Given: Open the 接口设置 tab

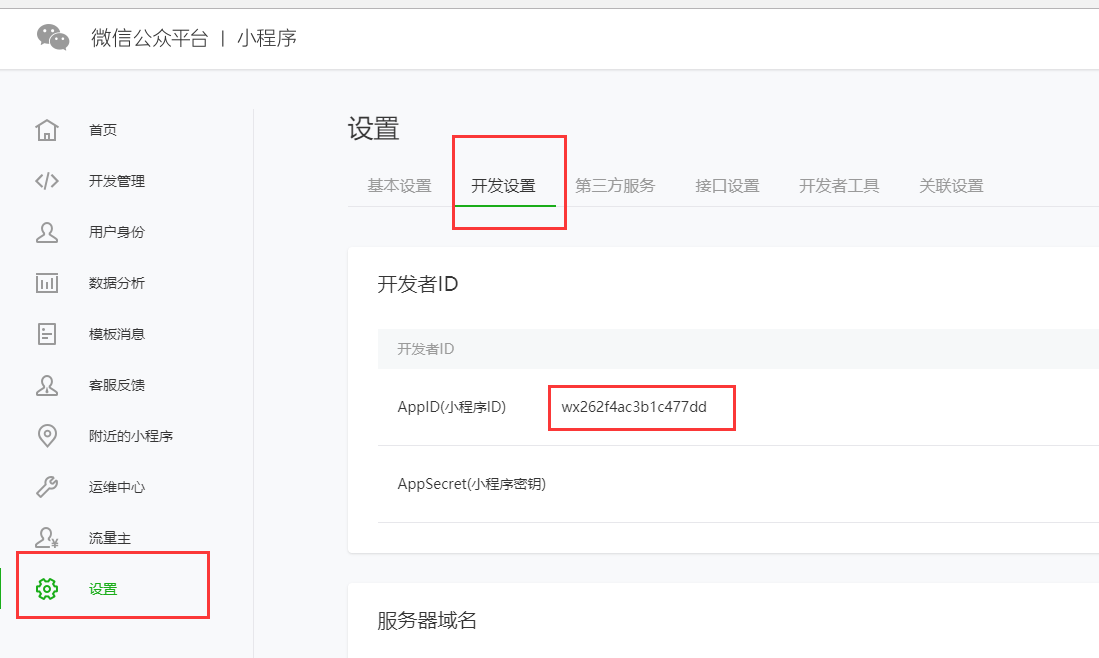Looking at the screenshot, I should [728, 186].
